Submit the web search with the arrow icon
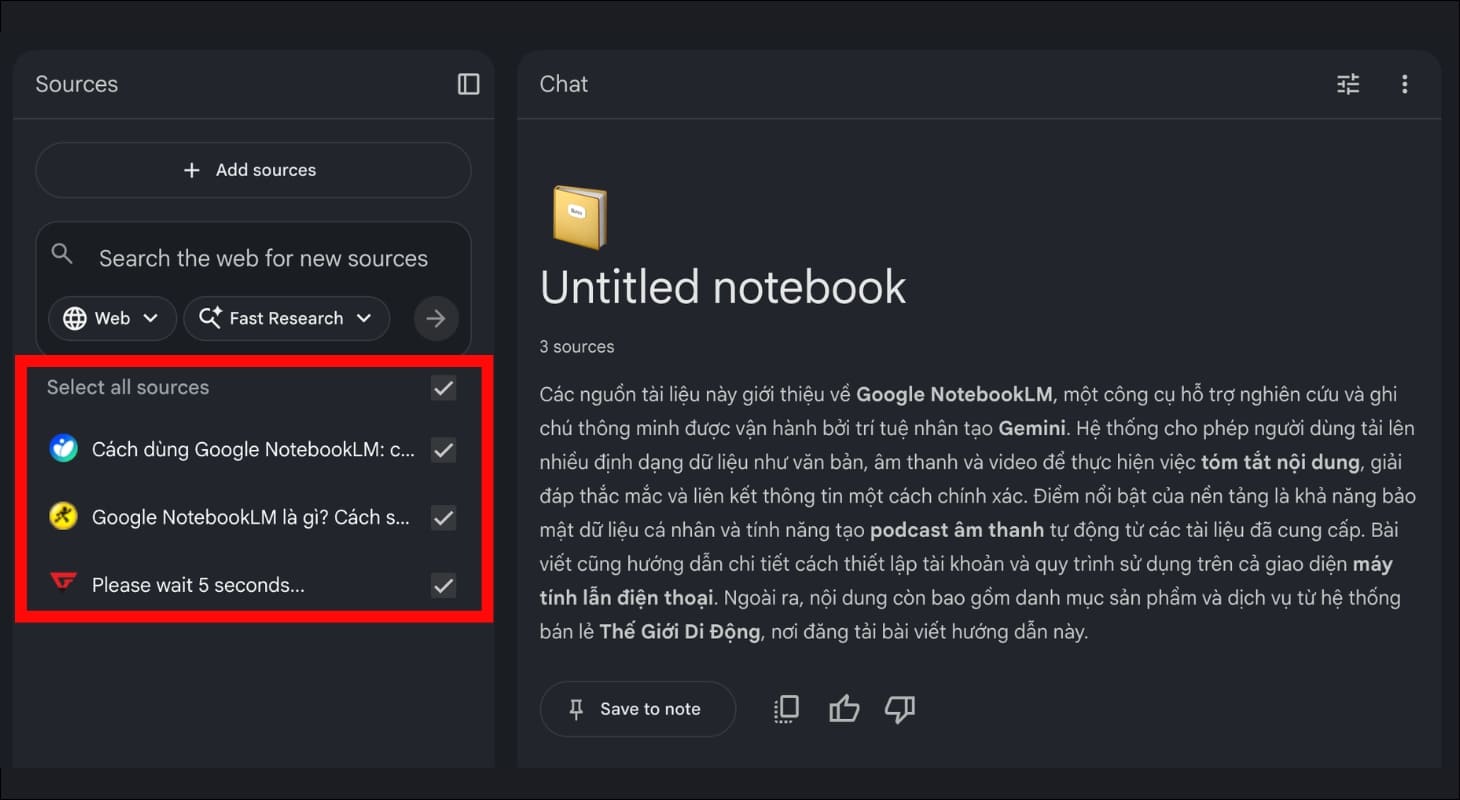Screen dimensions: 1460x800 coord(436,318)
